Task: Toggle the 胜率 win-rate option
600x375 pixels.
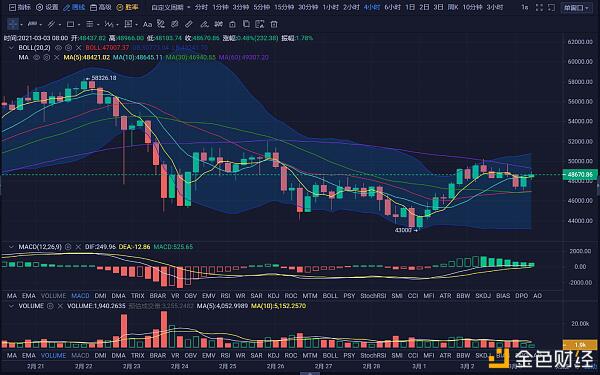Action: click(128, 7)
